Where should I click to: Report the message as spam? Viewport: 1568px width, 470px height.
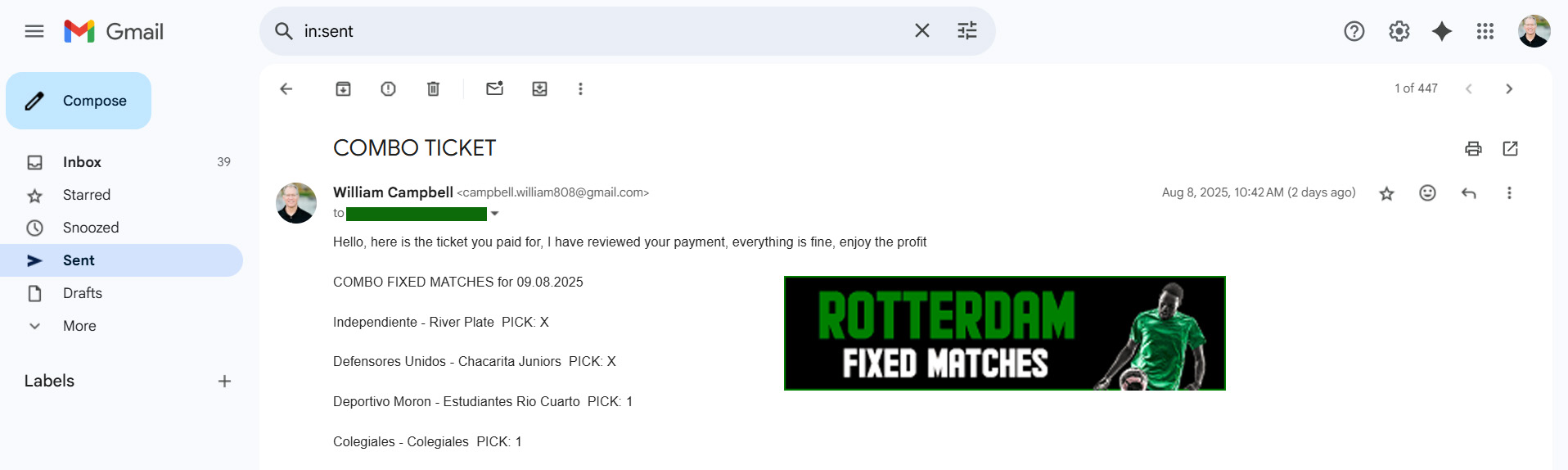point(388,88)
